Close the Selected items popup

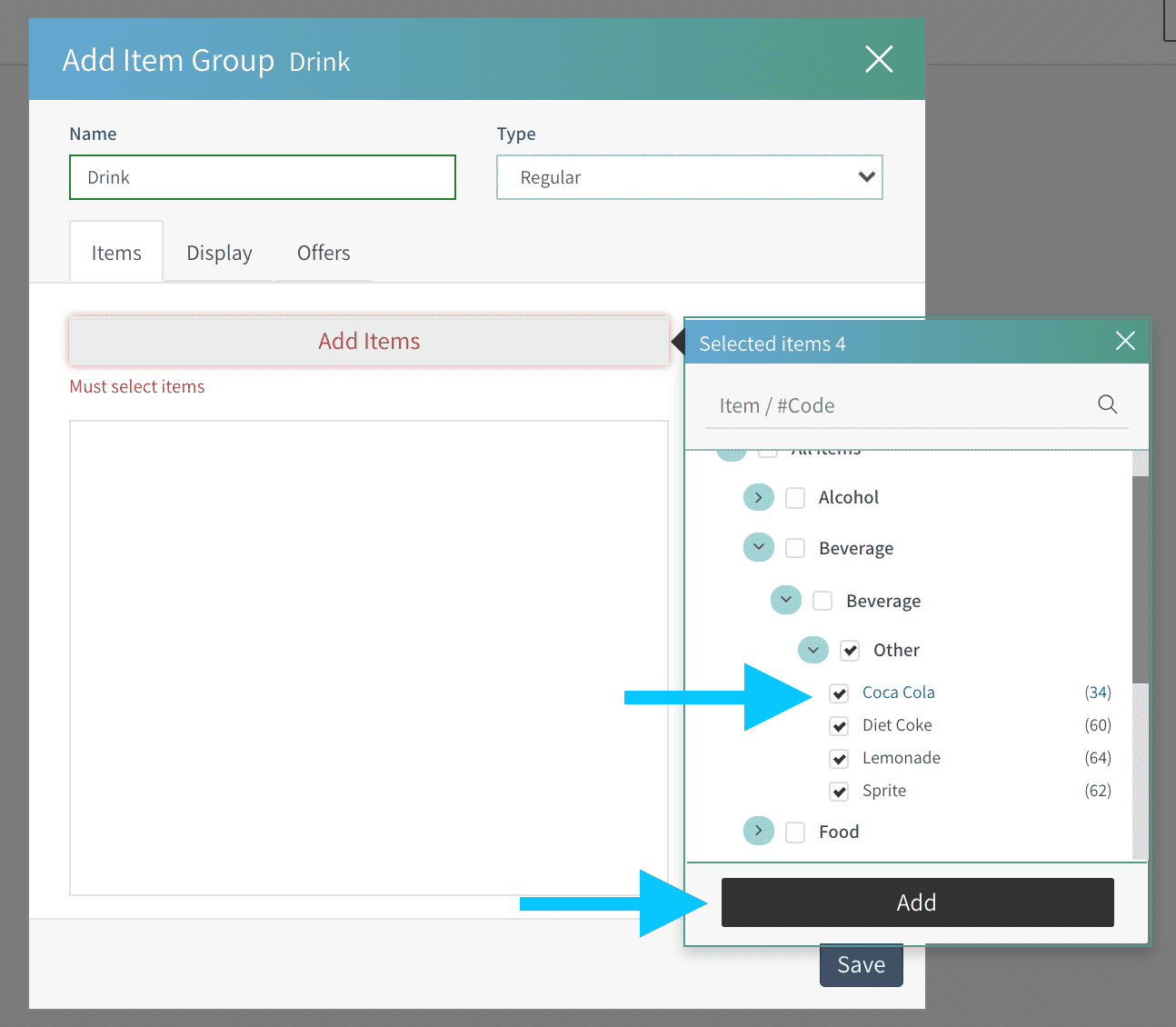tap(1125, 342)
